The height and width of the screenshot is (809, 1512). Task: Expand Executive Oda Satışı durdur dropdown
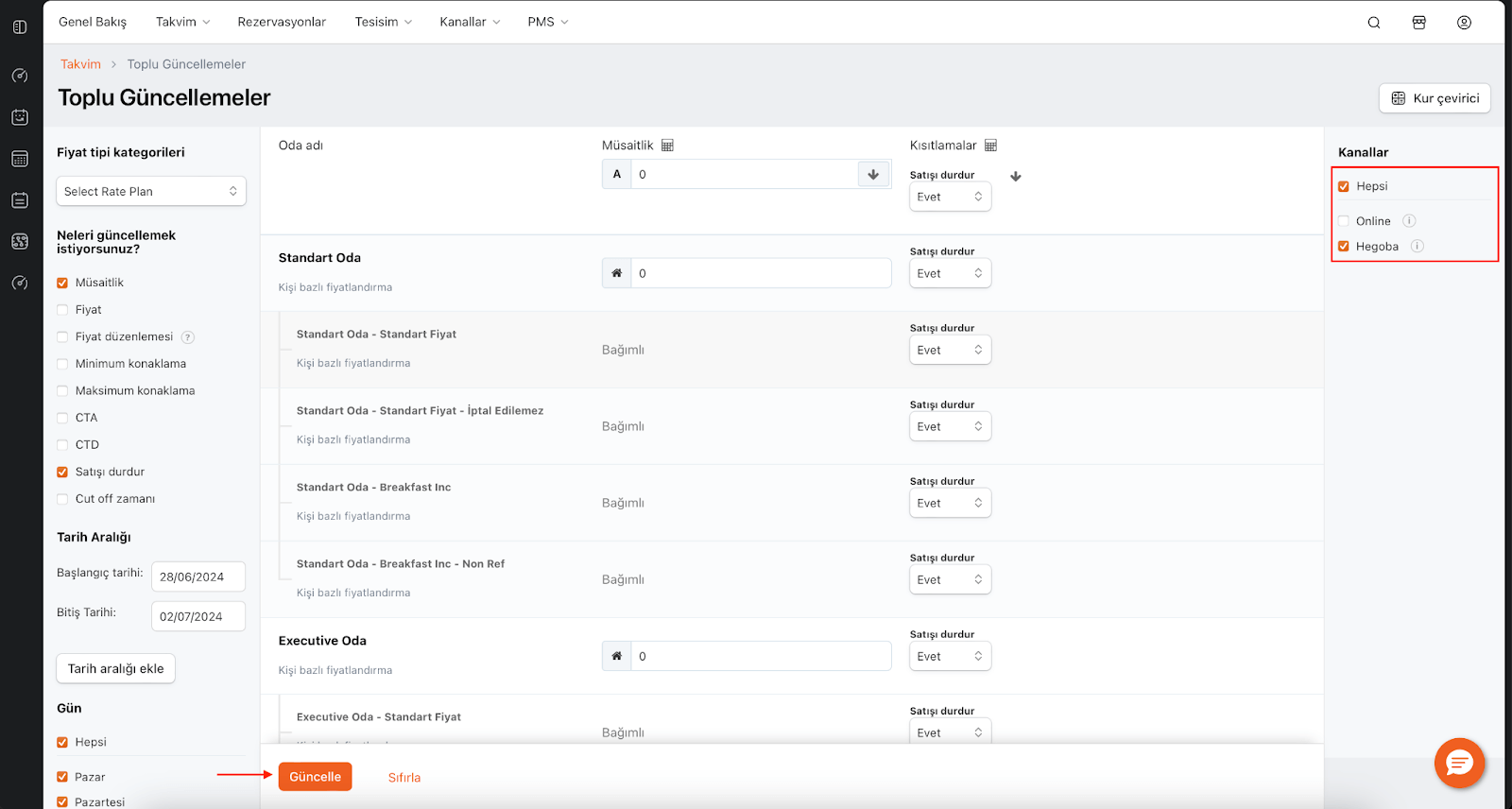coord(950,656)
